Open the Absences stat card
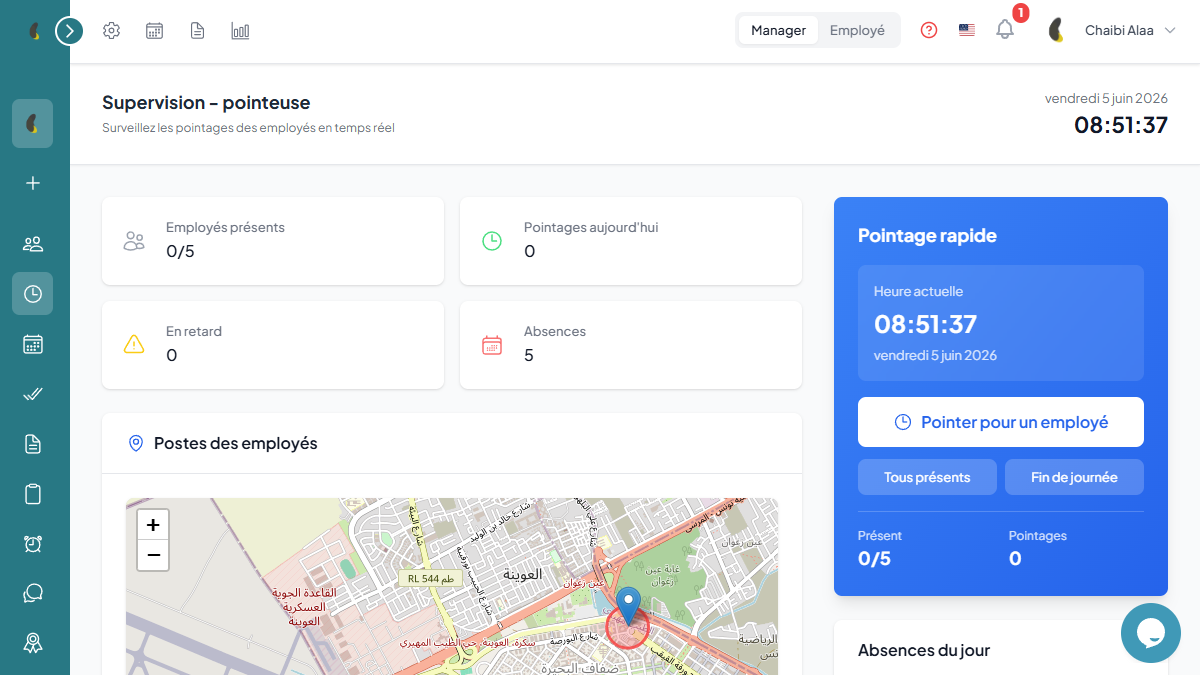Screen dimensions: 1200x675 pyautogui.click(x=631, y=345)
